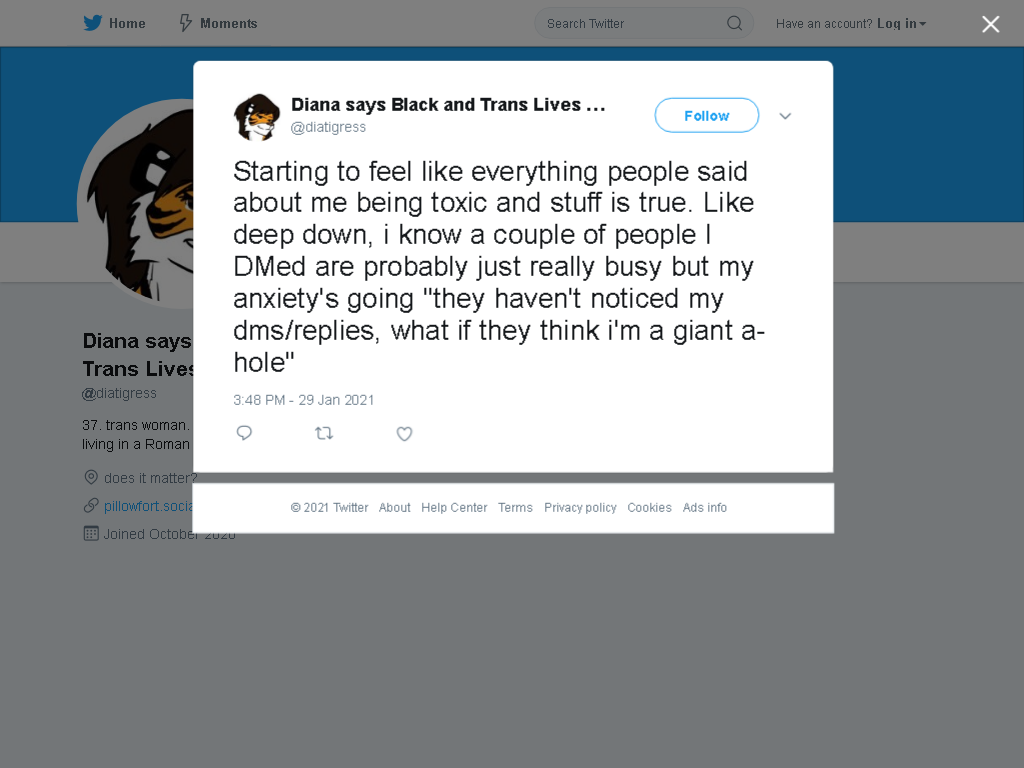The height and width of the screenshot is (768, 1024).
Task: Click Diana's avatar in the tweet header
Action: tap(257, 117)
